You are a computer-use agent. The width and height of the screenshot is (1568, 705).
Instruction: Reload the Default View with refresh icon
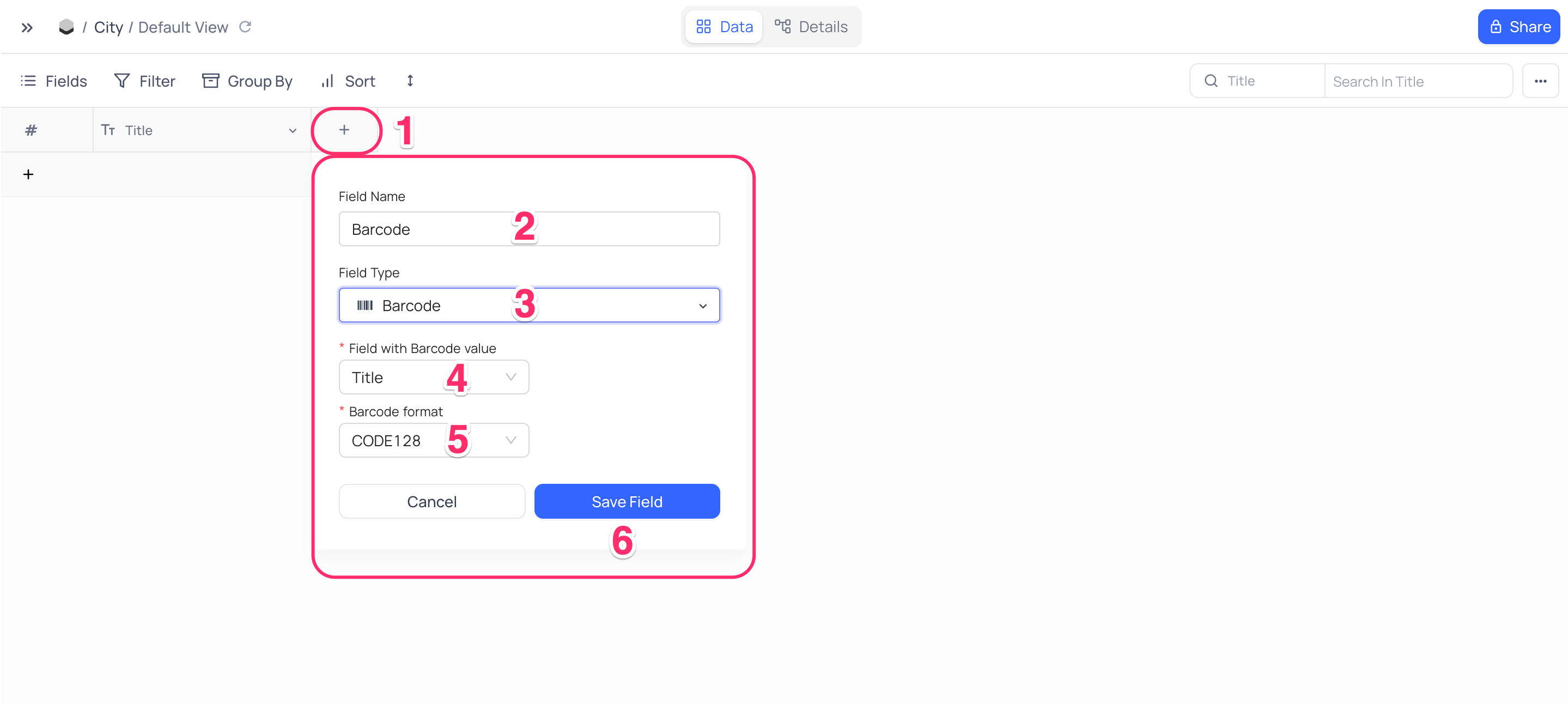(245, 27)
